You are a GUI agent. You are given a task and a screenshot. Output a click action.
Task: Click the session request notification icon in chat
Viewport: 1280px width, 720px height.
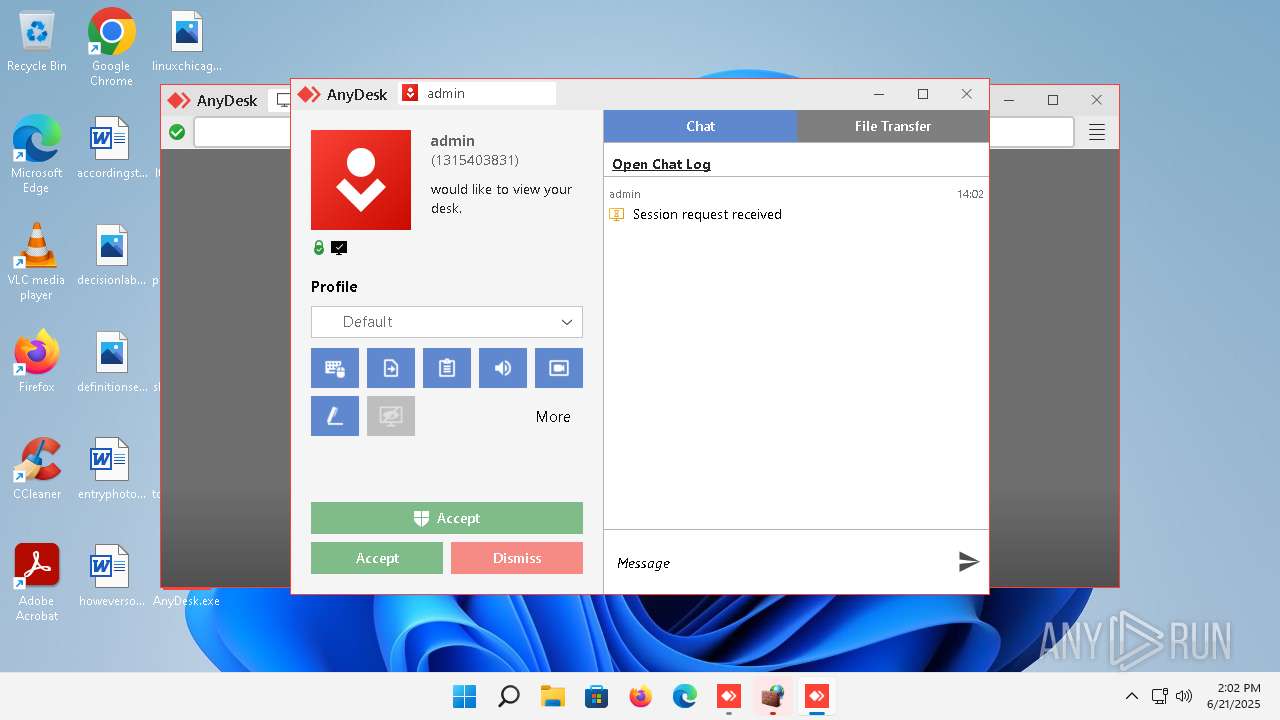617,215
